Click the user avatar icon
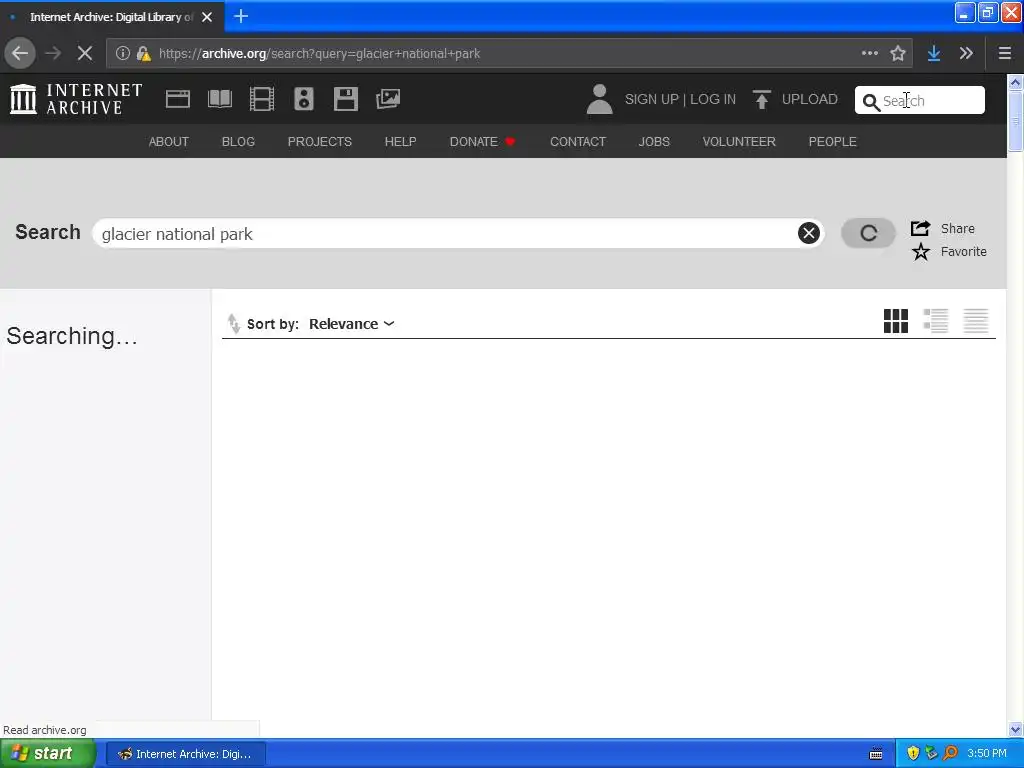The height and width of the screenshot is (768, 1024). point(600,99)
